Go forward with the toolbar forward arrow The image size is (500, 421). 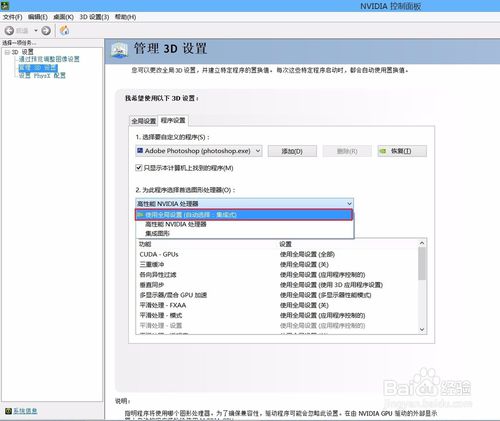pos(46,31)
